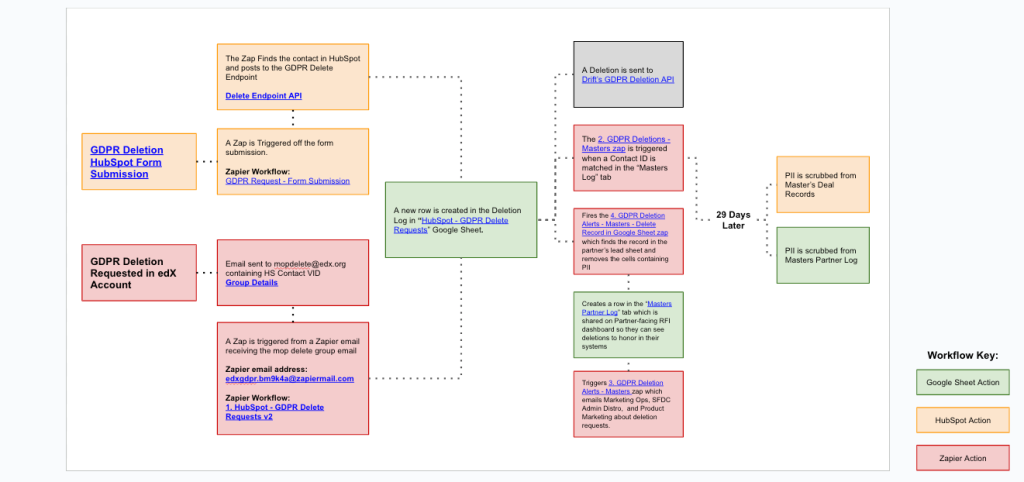Screen dimensions: 1024x482
Task: Open 4. GDPR Deletion Alerts delete record link
Action: click(x=630, y=224)
